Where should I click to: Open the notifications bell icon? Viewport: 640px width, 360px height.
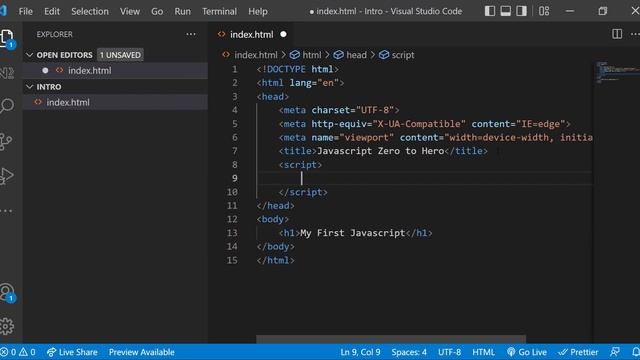tap(635, 352)
